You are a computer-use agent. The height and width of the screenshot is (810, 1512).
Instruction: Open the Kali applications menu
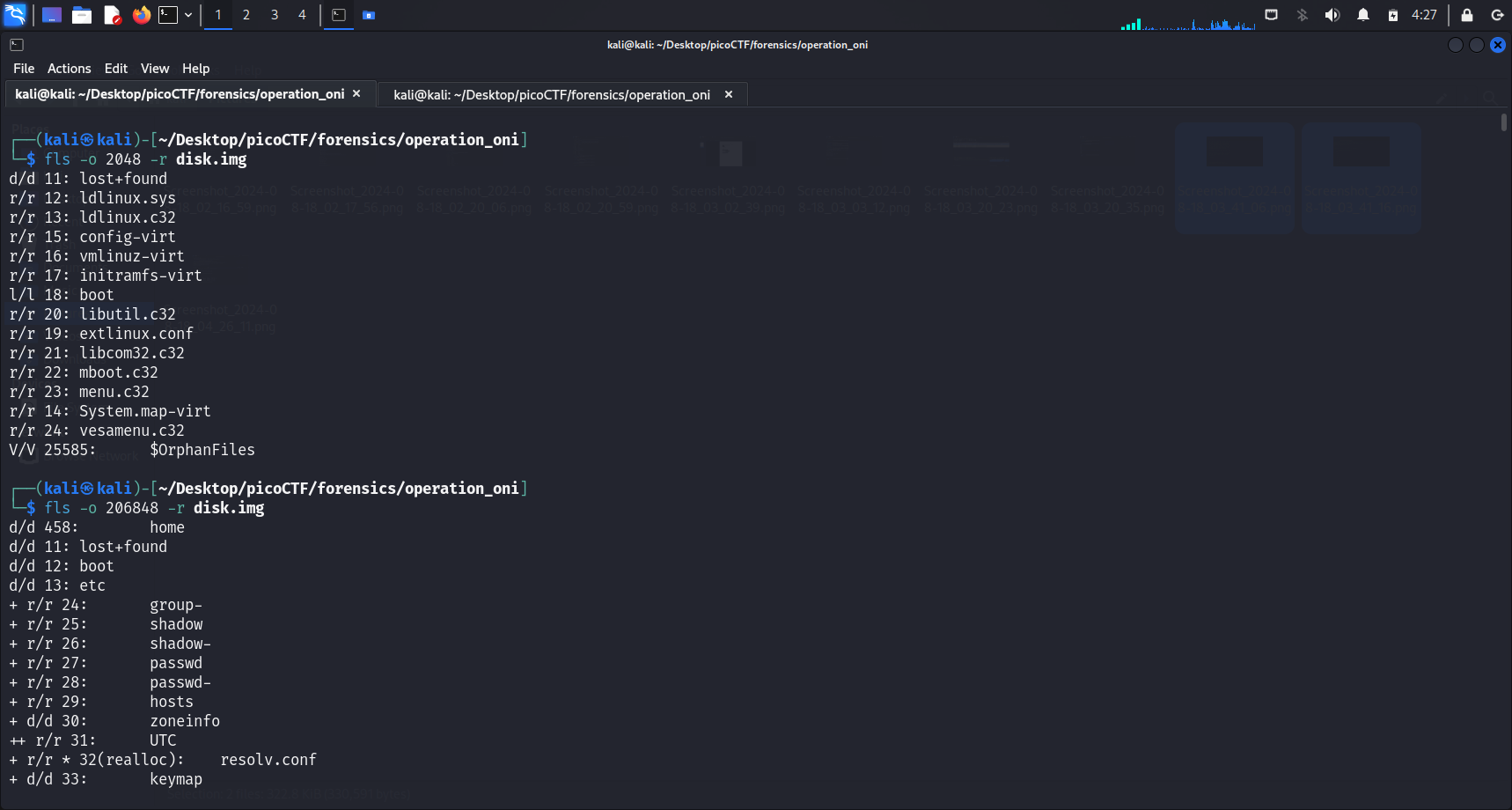tap(15, 15)
